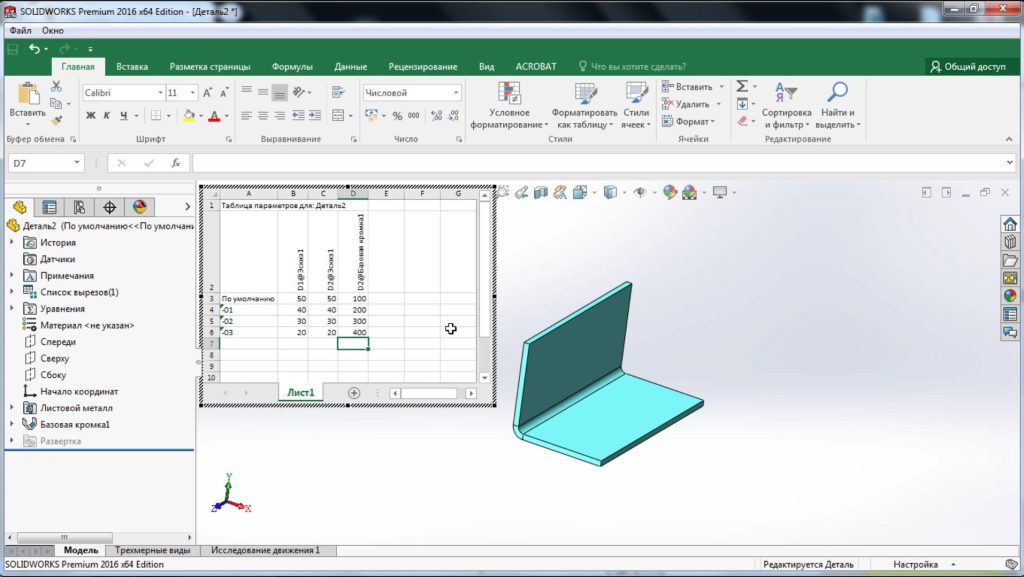Expand the Базовая кромка1 tree node
This screenshot has width=1024, height=577.
coord(12,424)
